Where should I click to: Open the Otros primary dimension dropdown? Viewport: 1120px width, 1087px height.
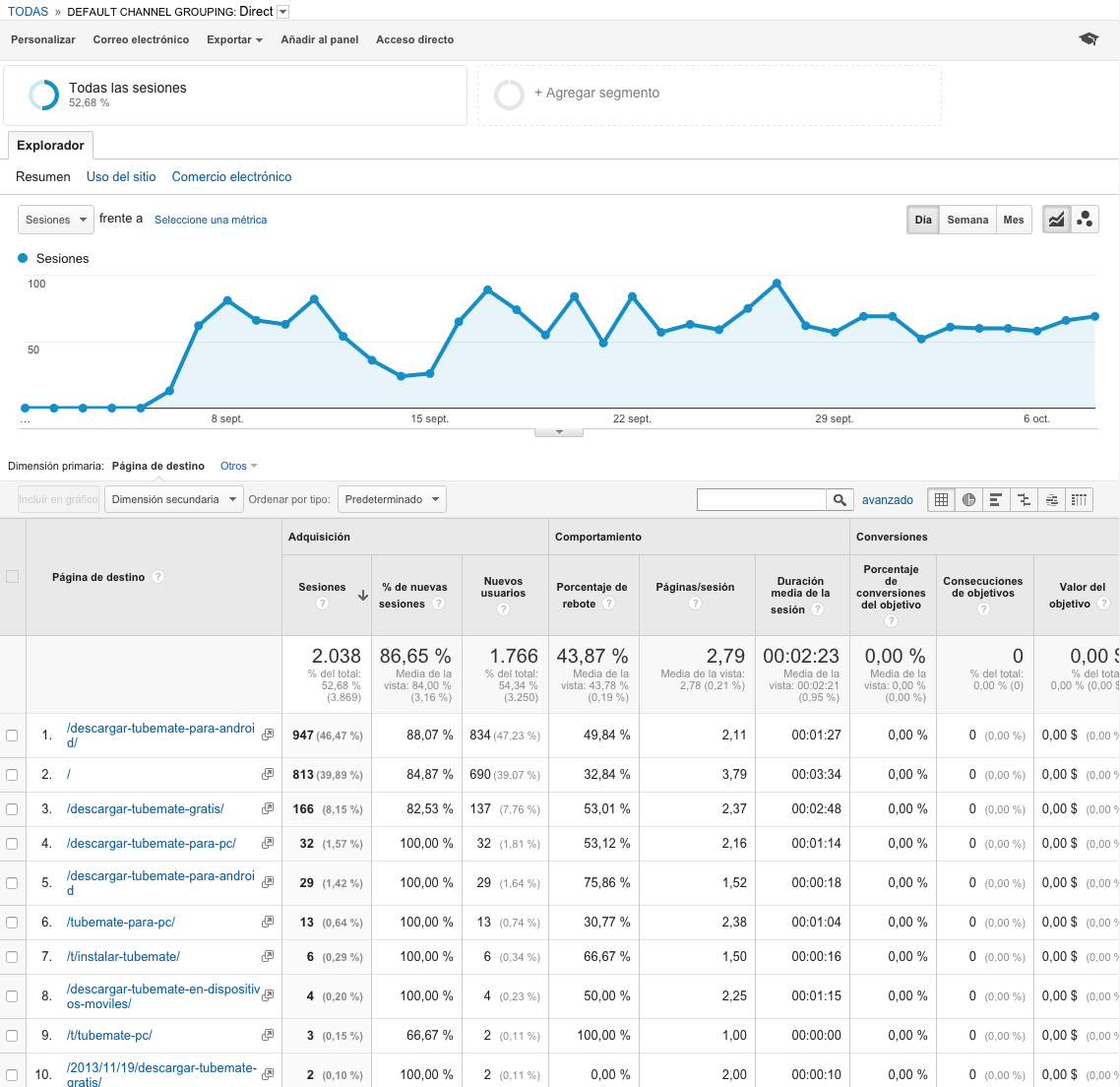pyautogui.click(x=239, y=466)
